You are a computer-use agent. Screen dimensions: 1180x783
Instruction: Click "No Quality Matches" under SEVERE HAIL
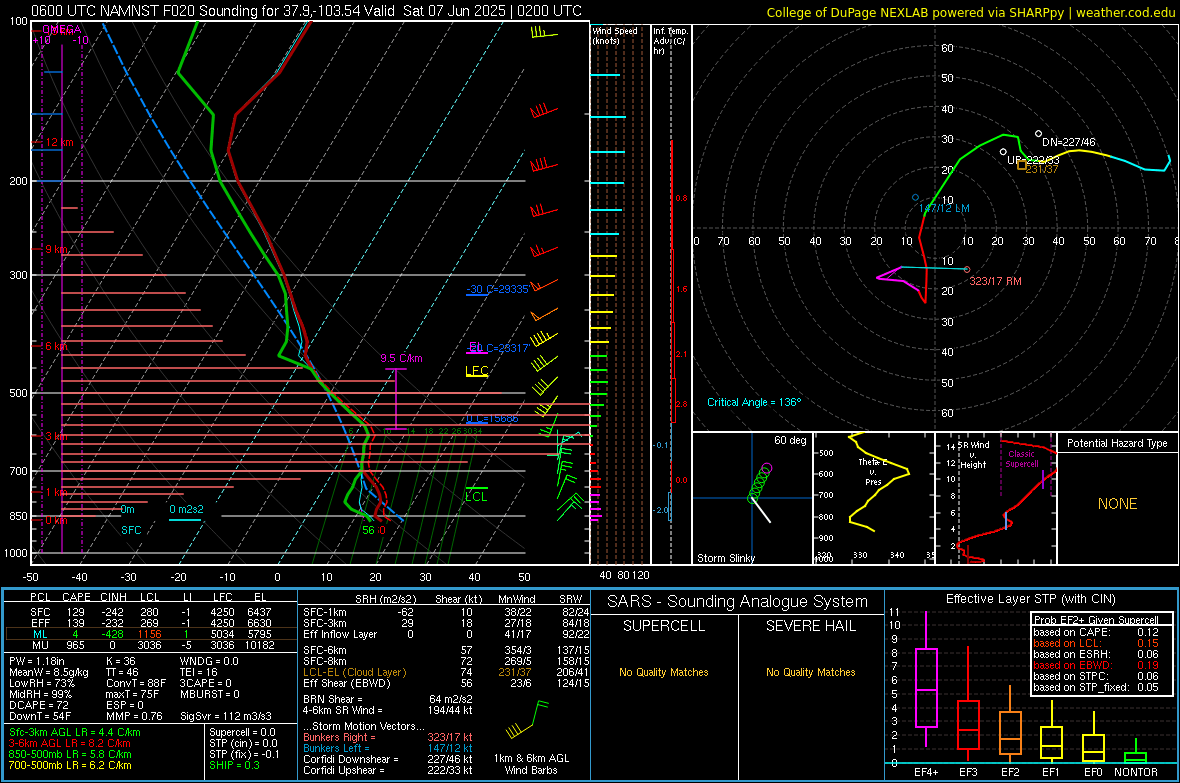coord(810,672)
